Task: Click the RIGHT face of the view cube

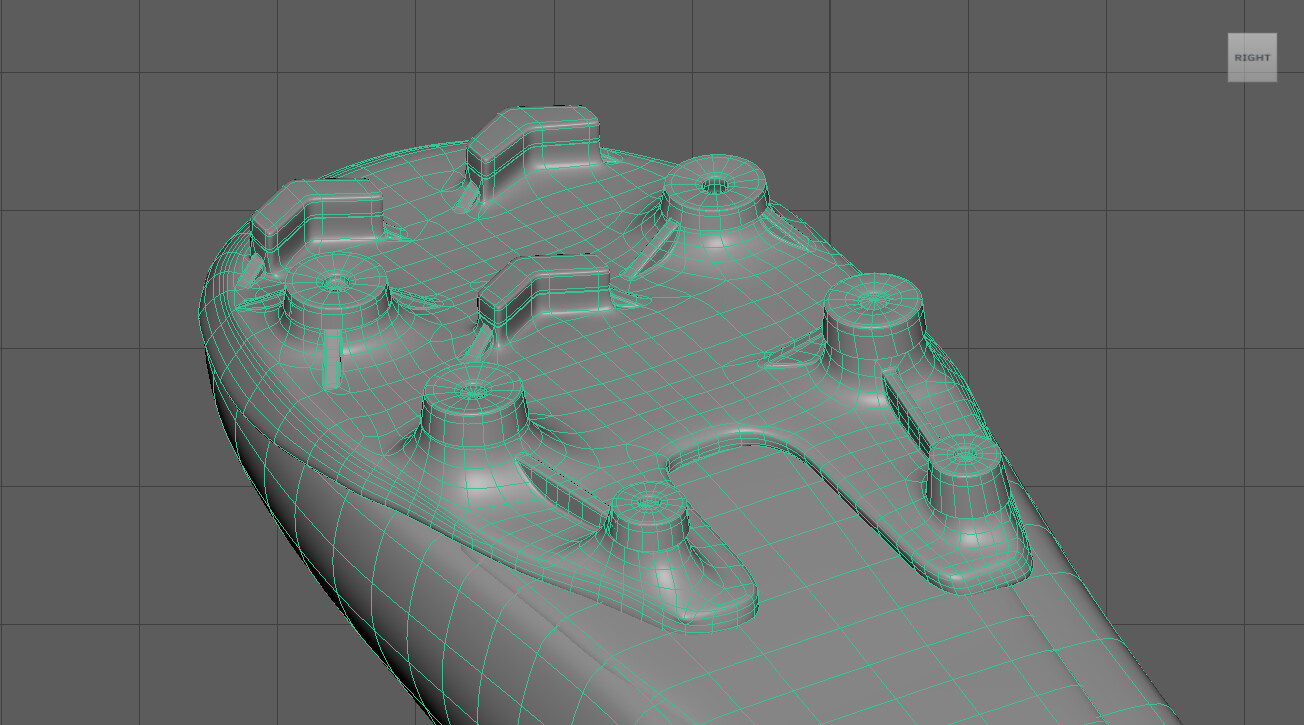Action: click(1252, 57)
